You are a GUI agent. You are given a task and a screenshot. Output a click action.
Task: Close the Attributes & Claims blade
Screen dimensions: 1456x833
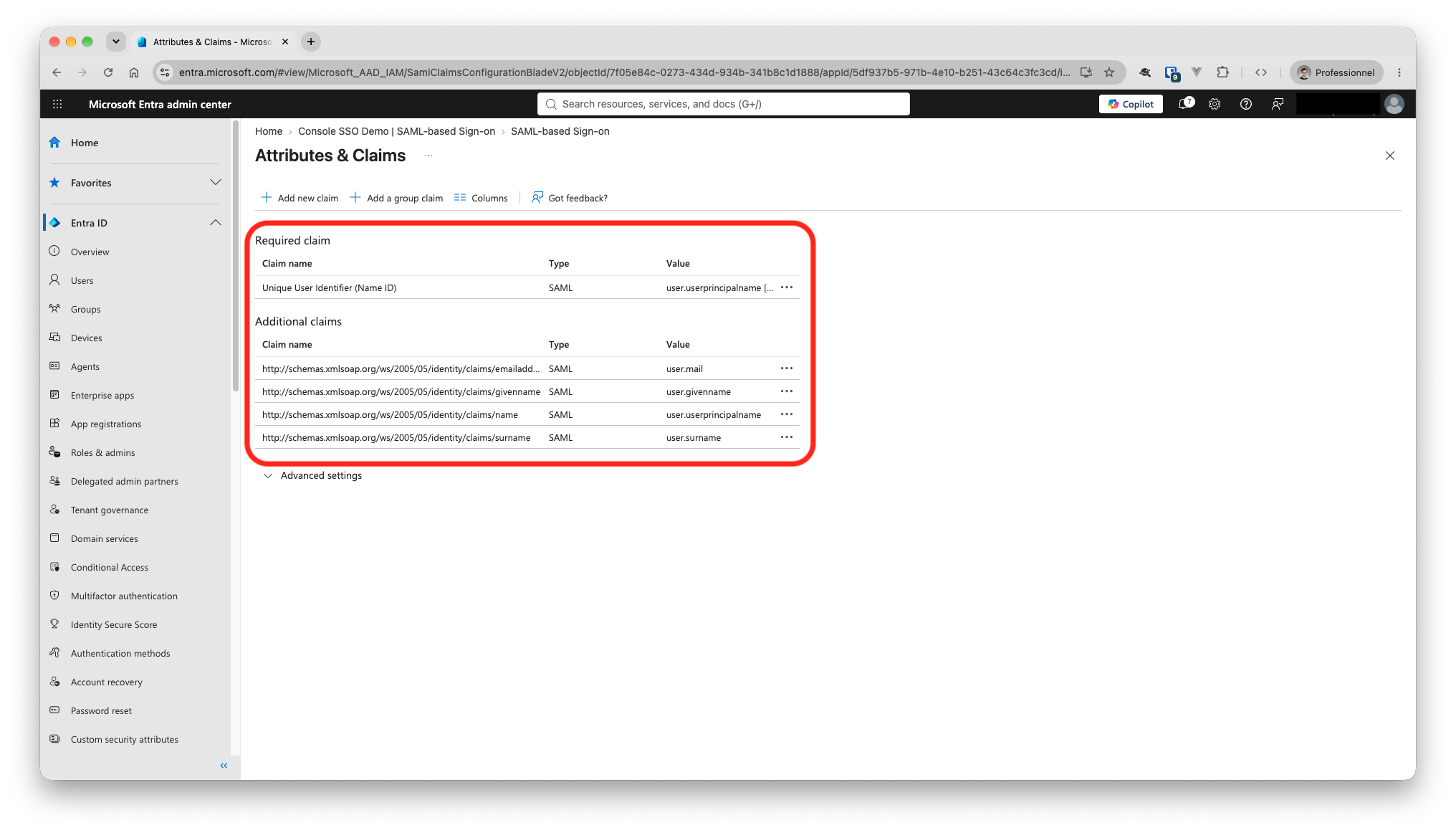1390,156
